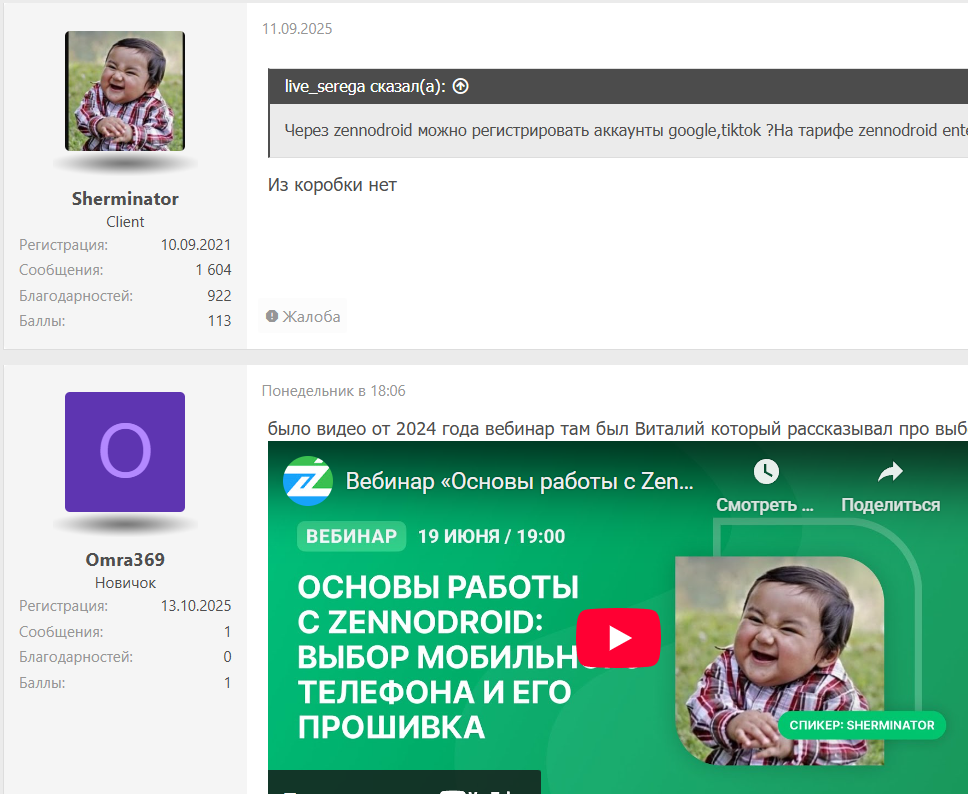Click the Watch Later clock icon
The image size is (968, 794).
click(766, 472)
